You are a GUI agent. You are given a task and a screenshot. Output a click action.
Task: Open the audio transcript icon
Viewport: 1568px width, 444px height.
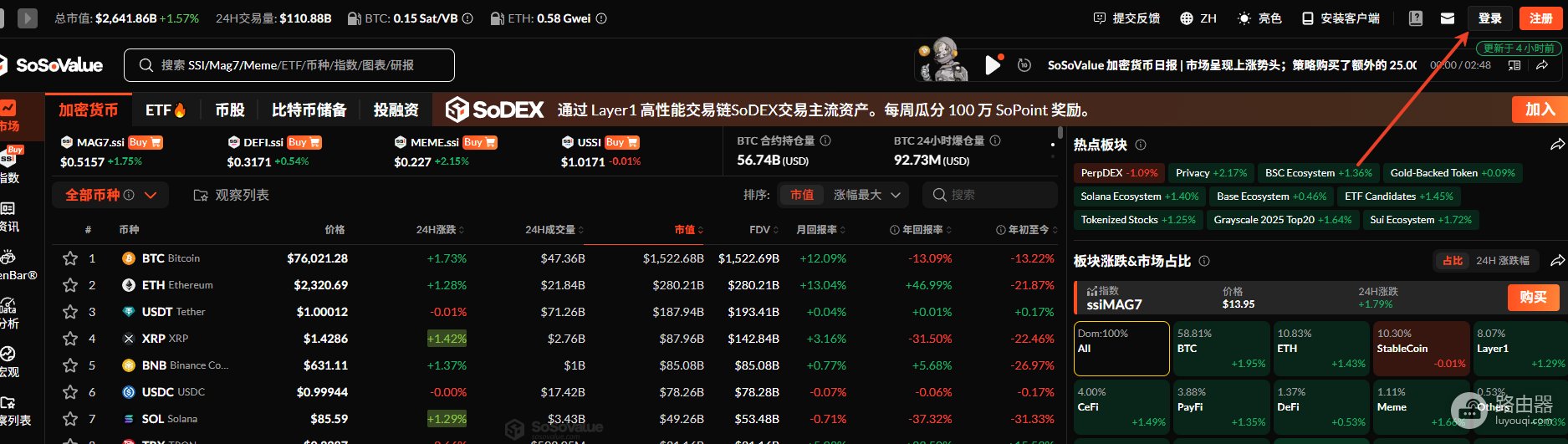(1514, 65)
